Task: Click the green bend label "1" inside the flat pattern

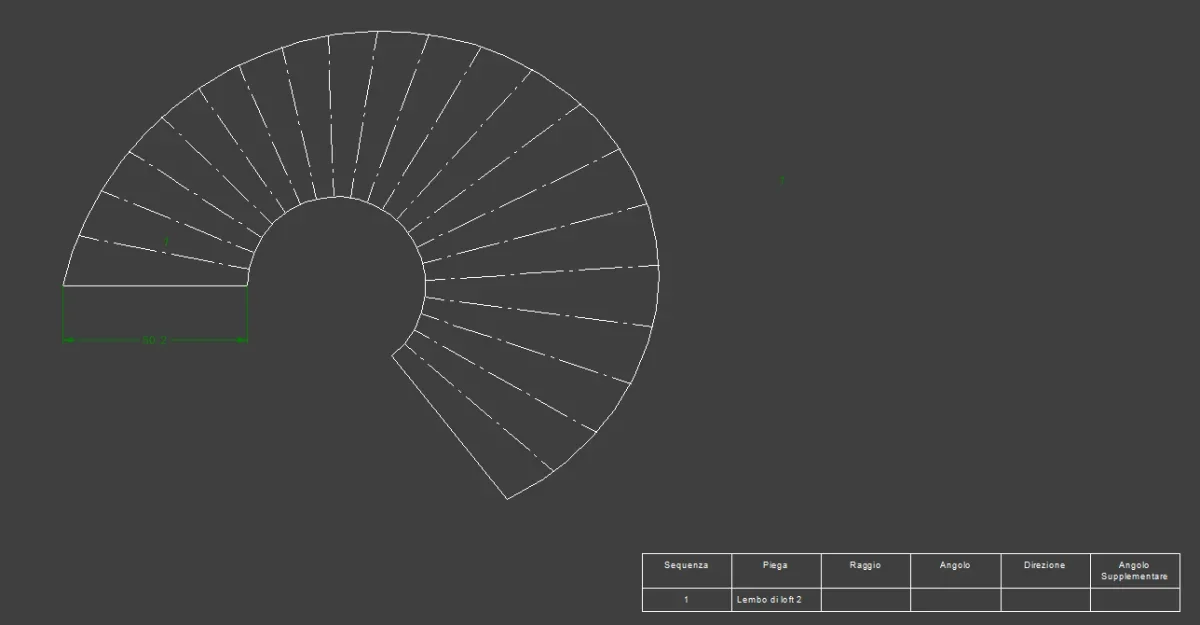Action: 166,240
